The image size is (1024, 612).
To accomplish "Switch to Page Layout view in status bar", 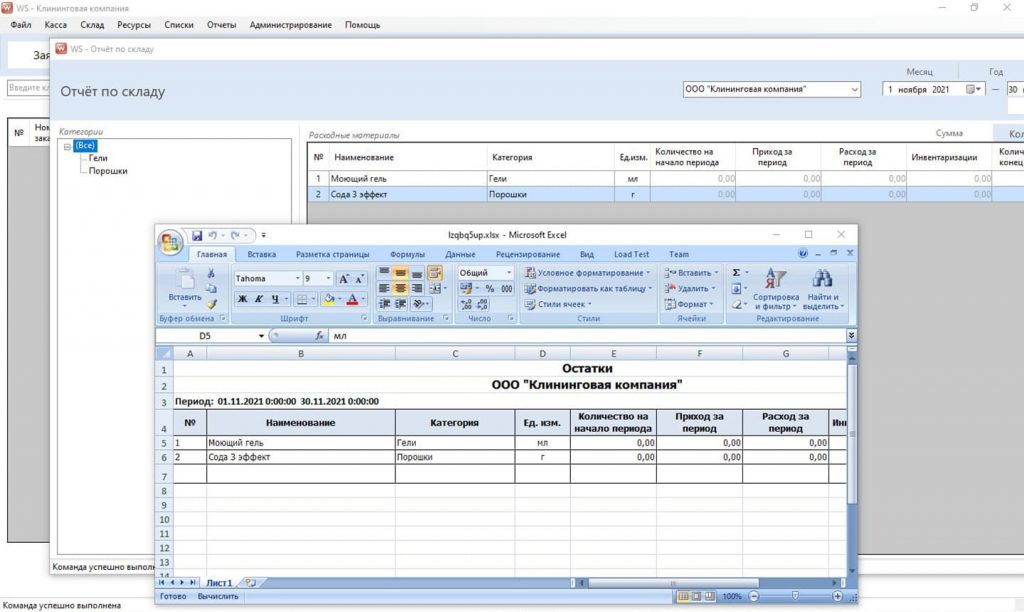I will [696, 596].
